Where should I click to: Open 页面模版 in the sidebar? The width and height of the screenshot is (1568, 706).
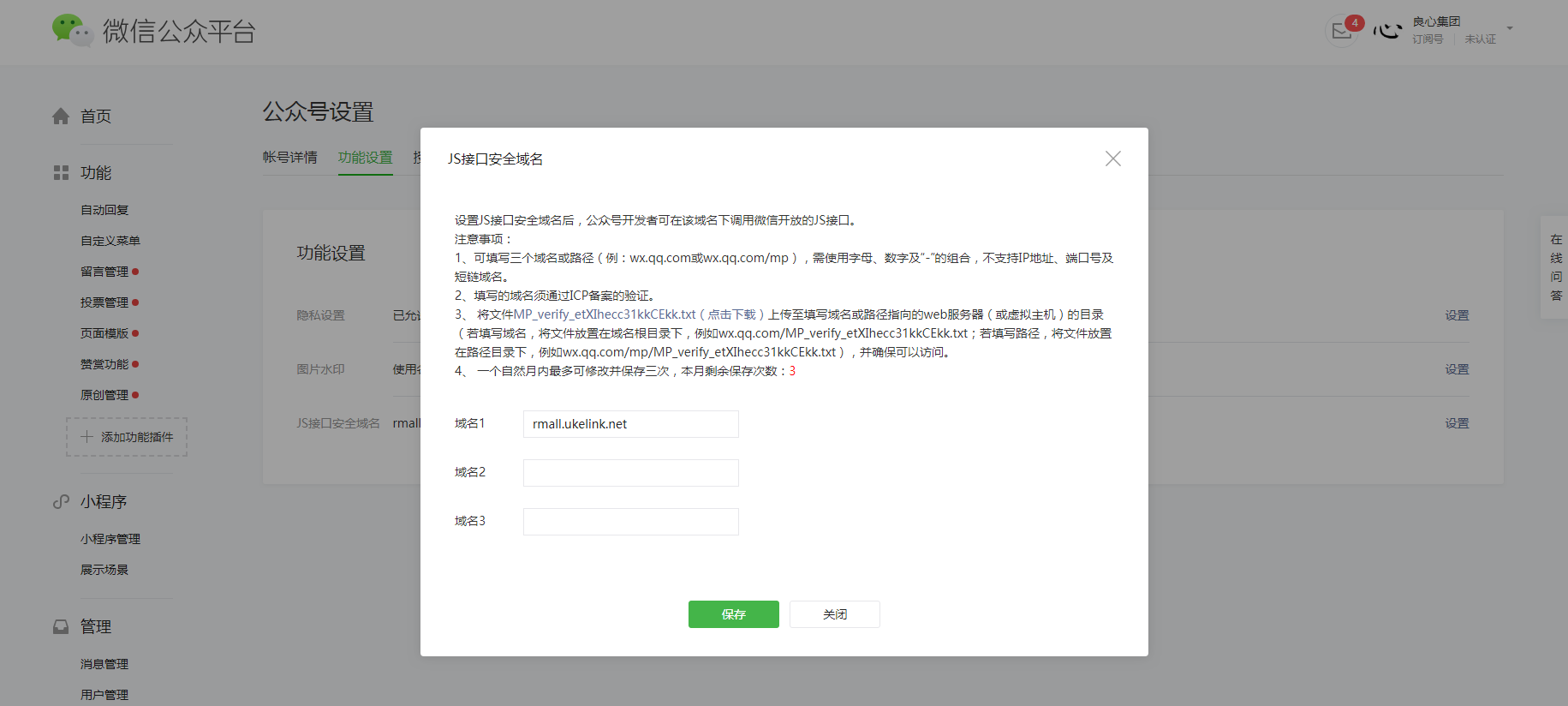(x=104, y=333)
